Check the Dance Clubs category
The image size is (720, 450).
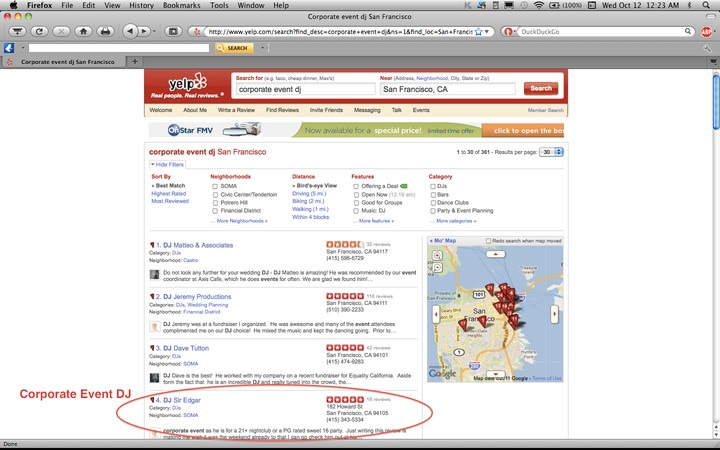pyautogui.click(x=433, y=202)
